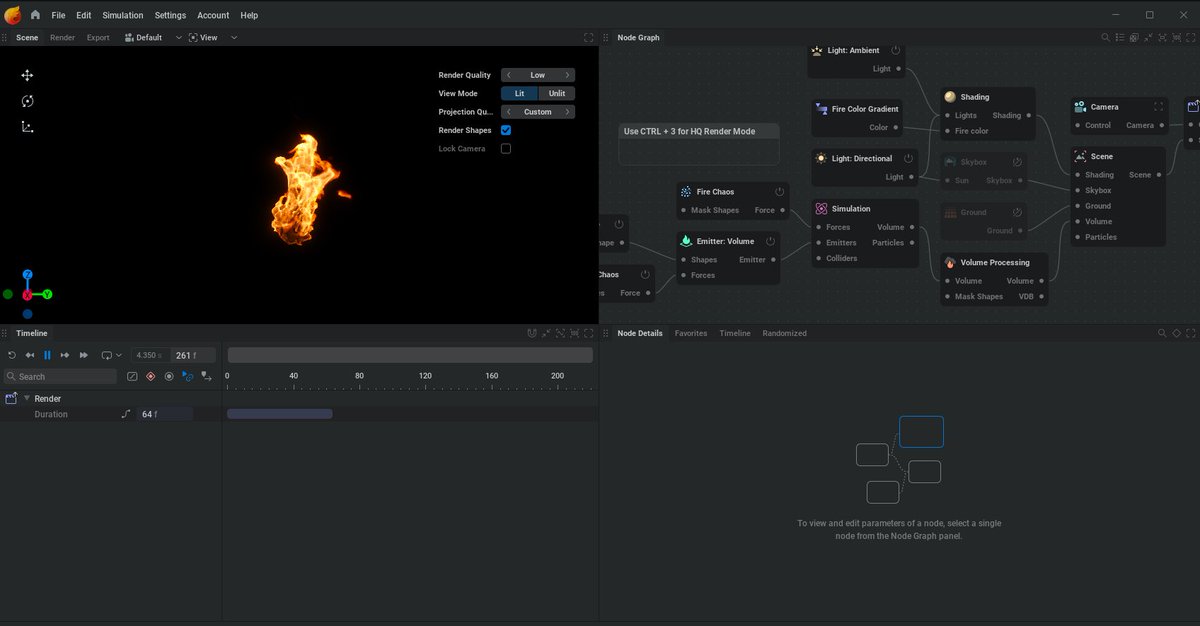Open the View dropdown in the Scene toolbar
The width and height of the screenshot is (1200, 626).
(212, 37)
